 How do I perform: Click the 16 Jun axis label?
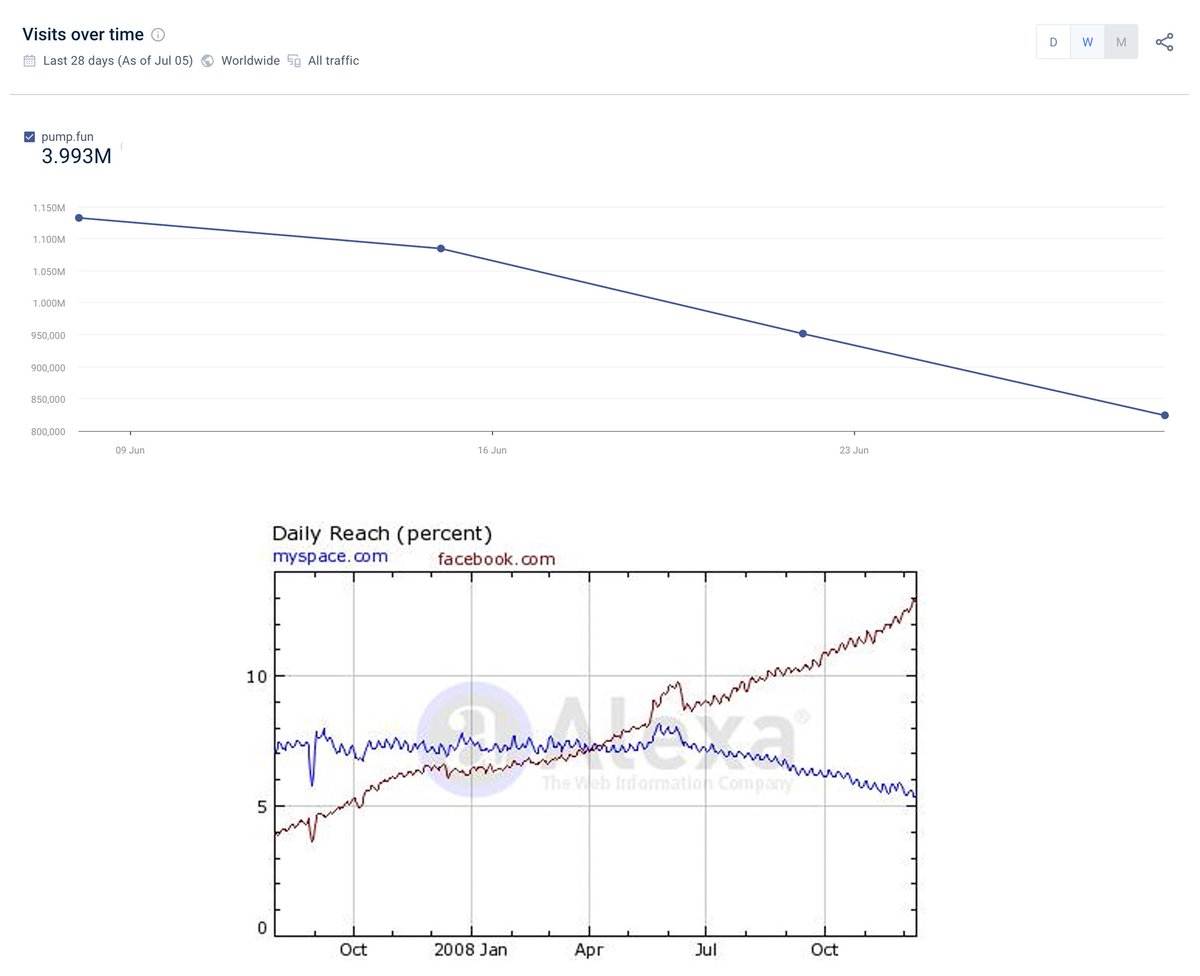[x=492, y=451]
